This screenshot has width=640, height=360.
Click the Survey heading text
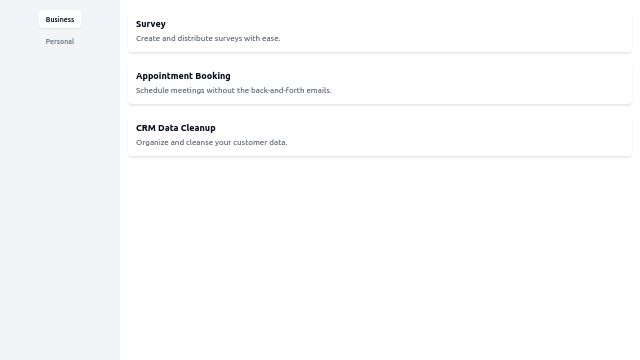[x=151, y=24]
